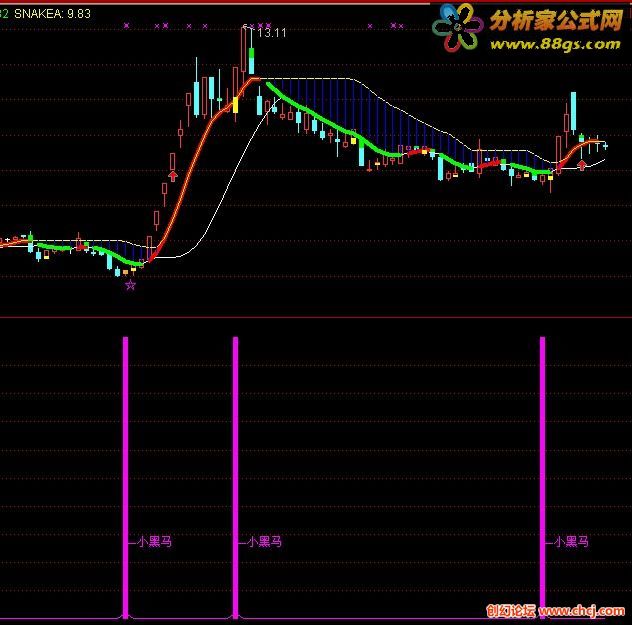632x625 pixels.
Task: Click the red up arrow near the chart's right end
Action: (x=582, y=165)
